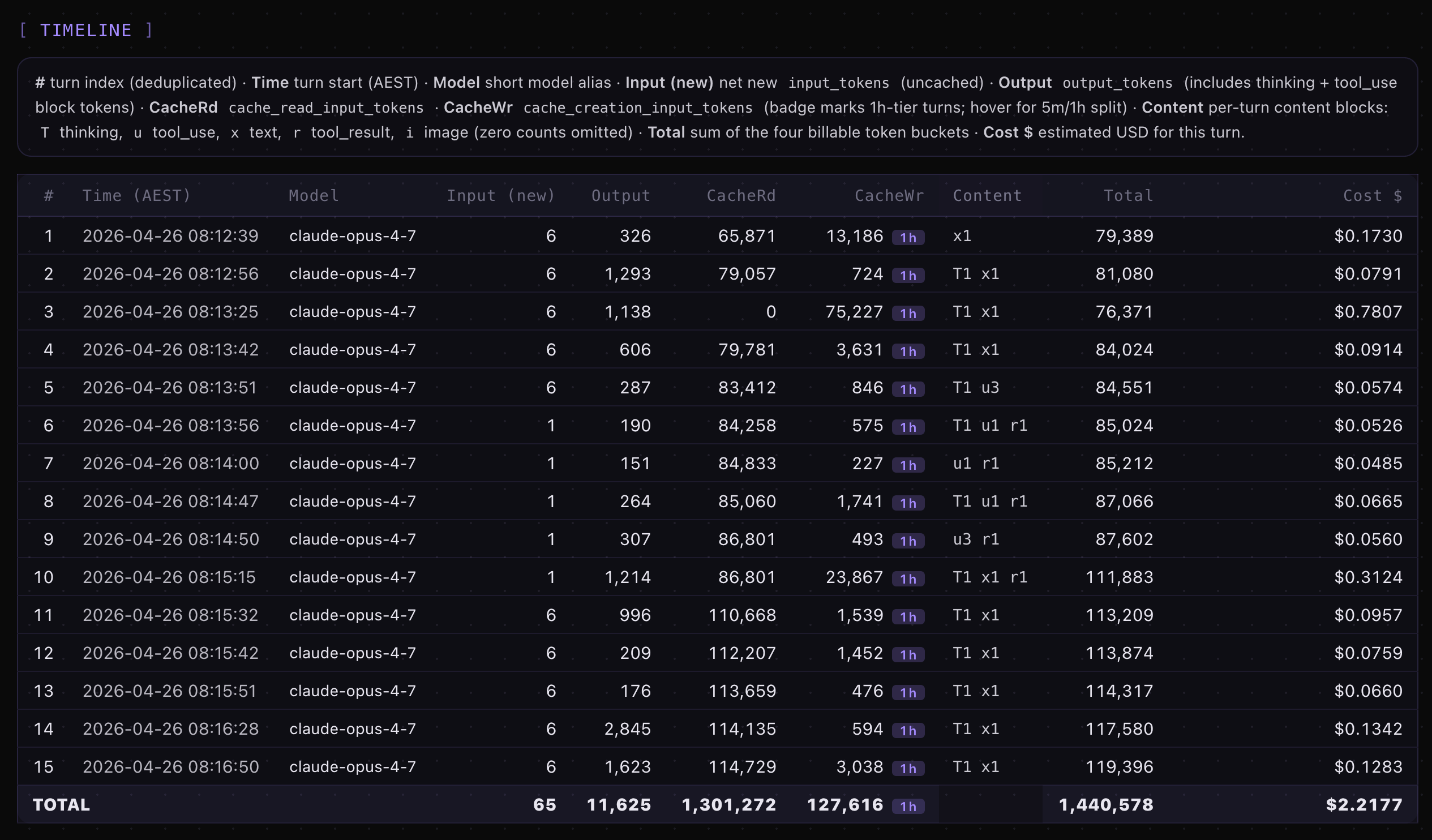Screen dimensions: 1432x840
Task: Click the 1h badge in row 7
Action: click(907, 465)
